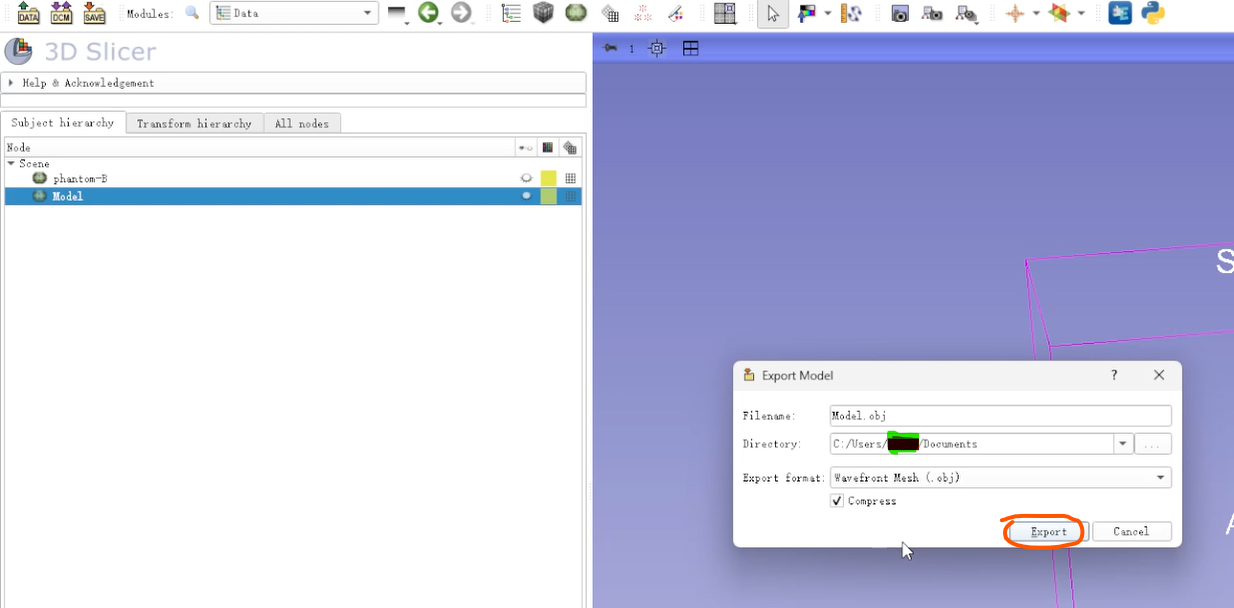Open the module history dropdown icon
The image size is (1234, 608).
click(398, 13)
